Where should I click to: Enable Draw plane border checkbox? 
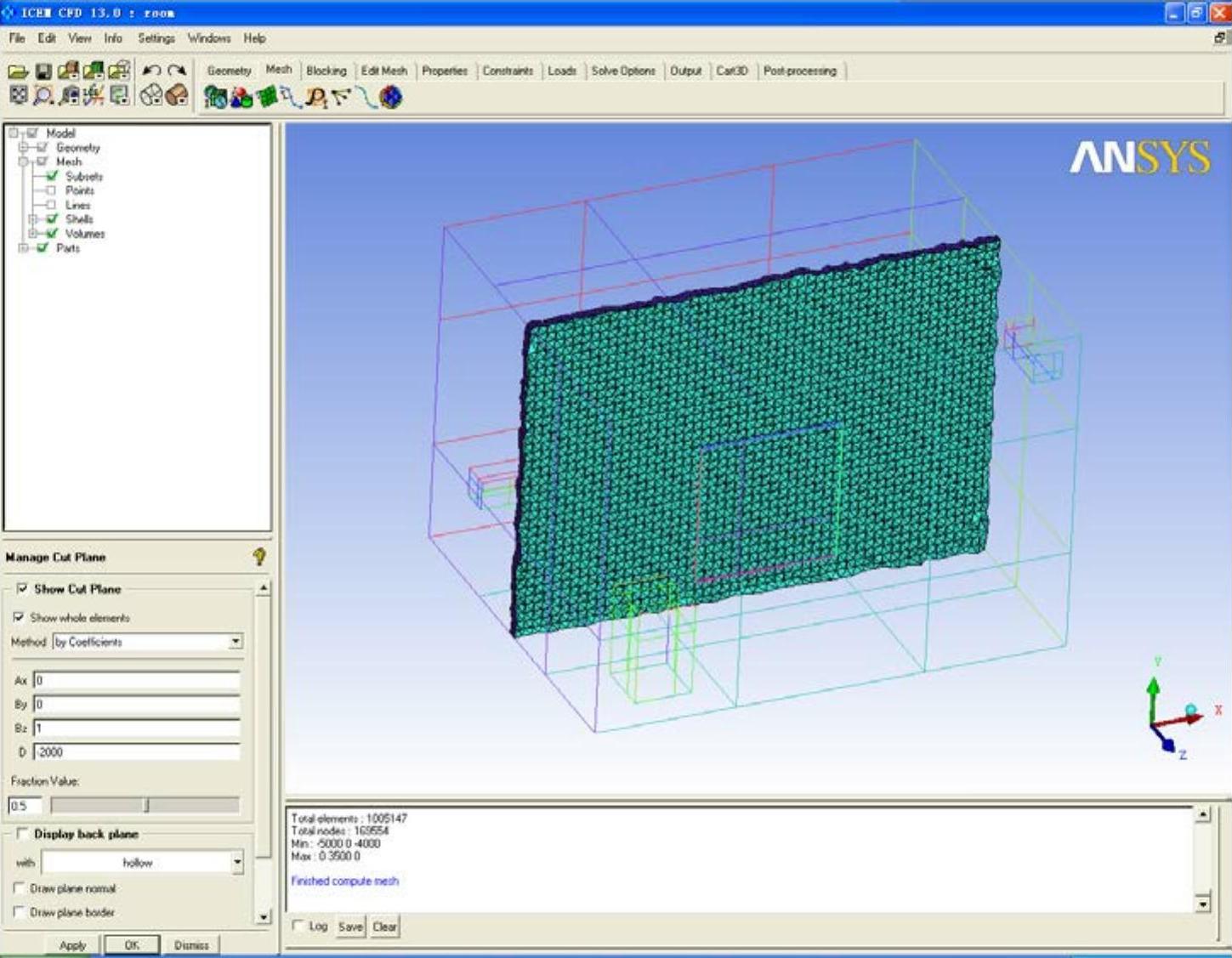click(19, 911)
